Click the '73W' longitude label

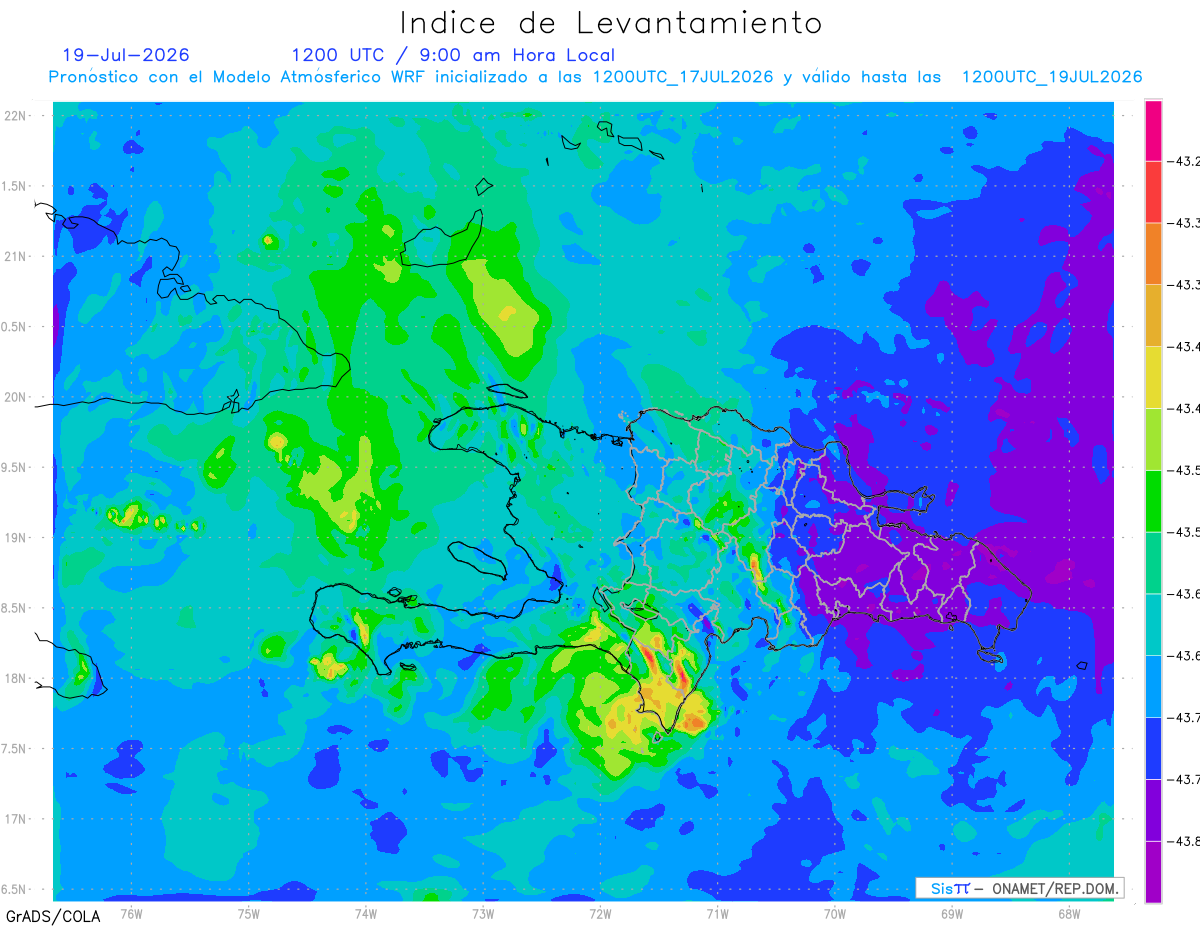click(483, 913)
